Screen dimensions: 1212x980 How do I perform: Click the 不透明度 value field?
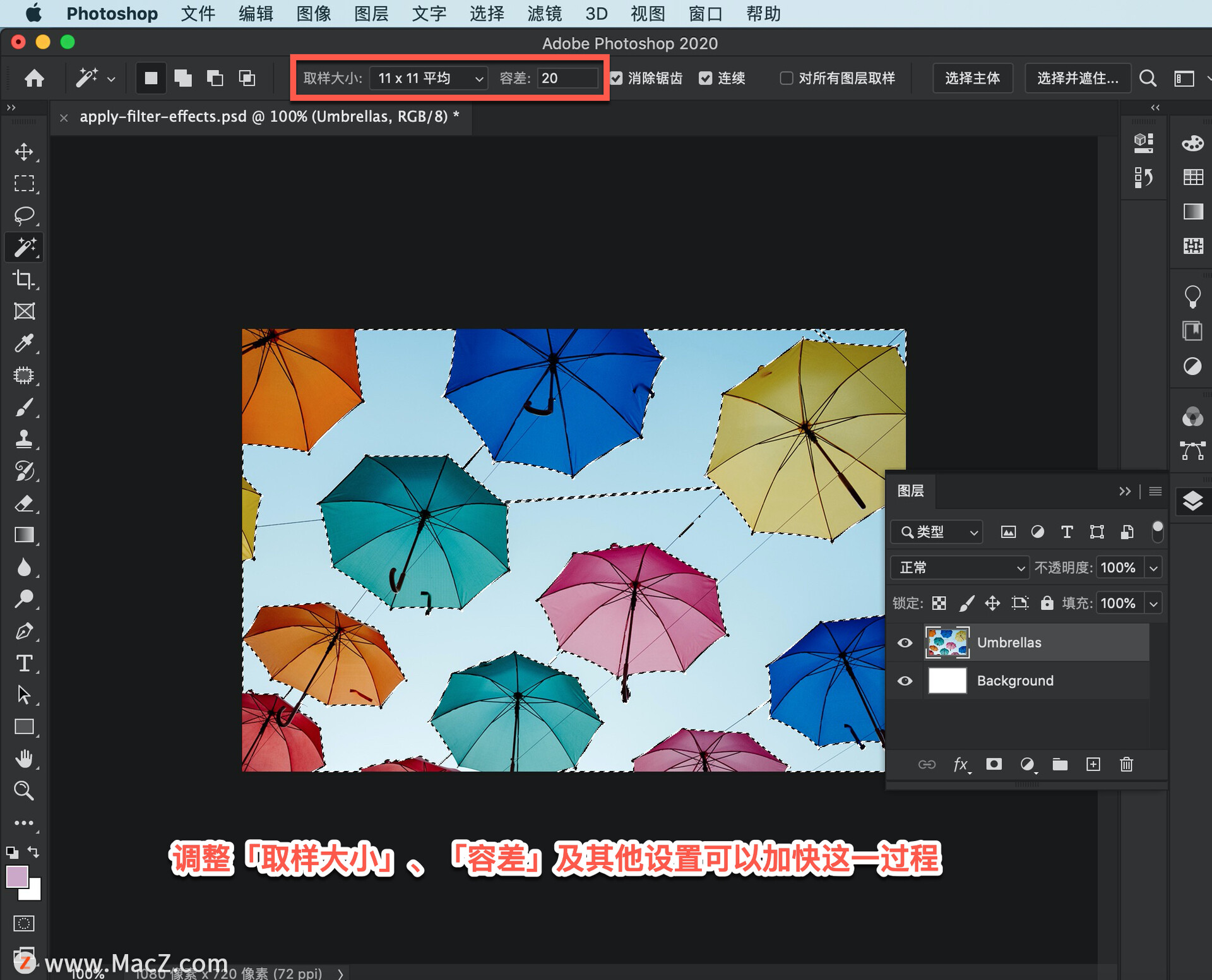(x=1120, y=568)
